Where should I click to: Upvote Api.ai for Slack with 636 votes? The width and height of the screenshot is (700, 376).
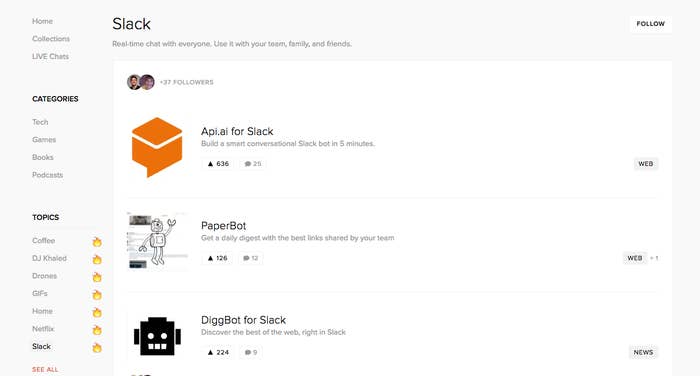click(x=218, y=164)
